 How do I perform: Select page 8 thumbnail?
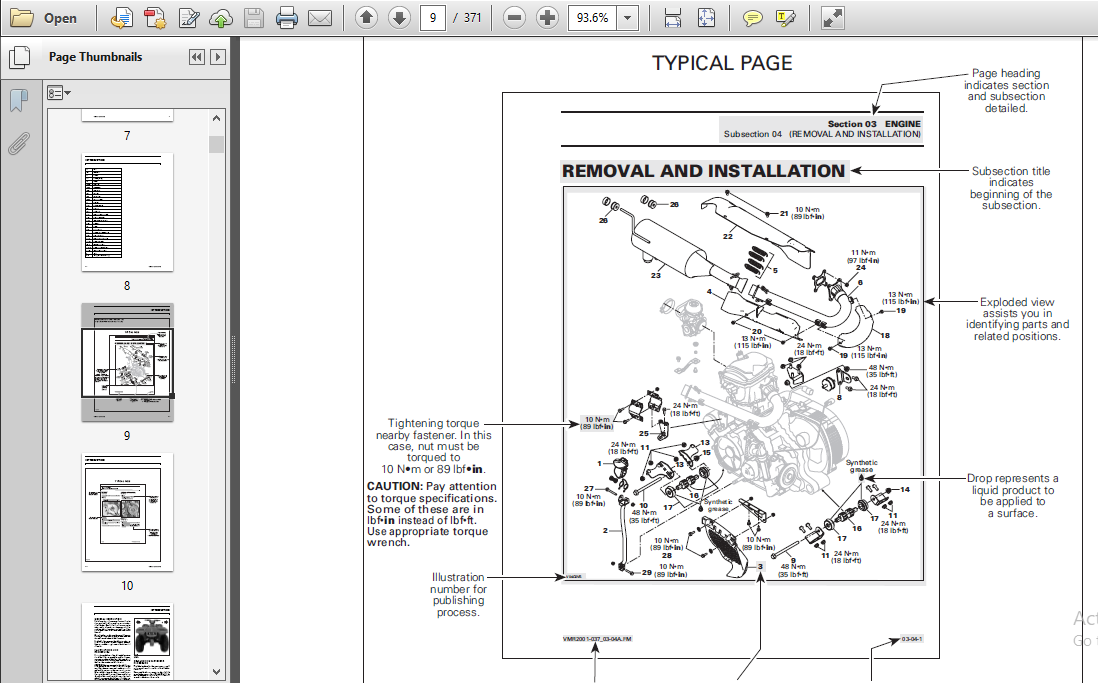tap(127, 212)
